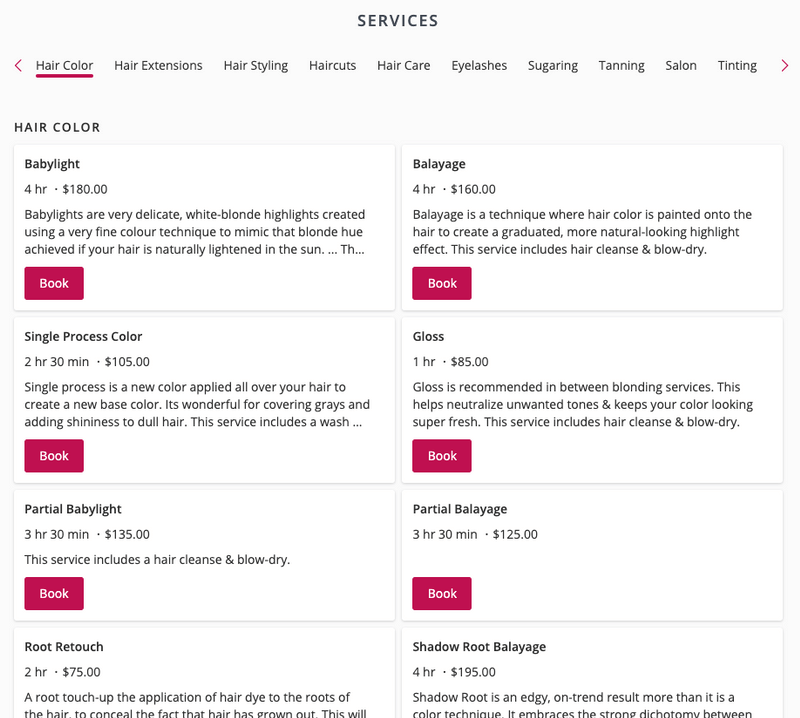
Task: Open the Eyelashes tab
Action: [479, 66]
